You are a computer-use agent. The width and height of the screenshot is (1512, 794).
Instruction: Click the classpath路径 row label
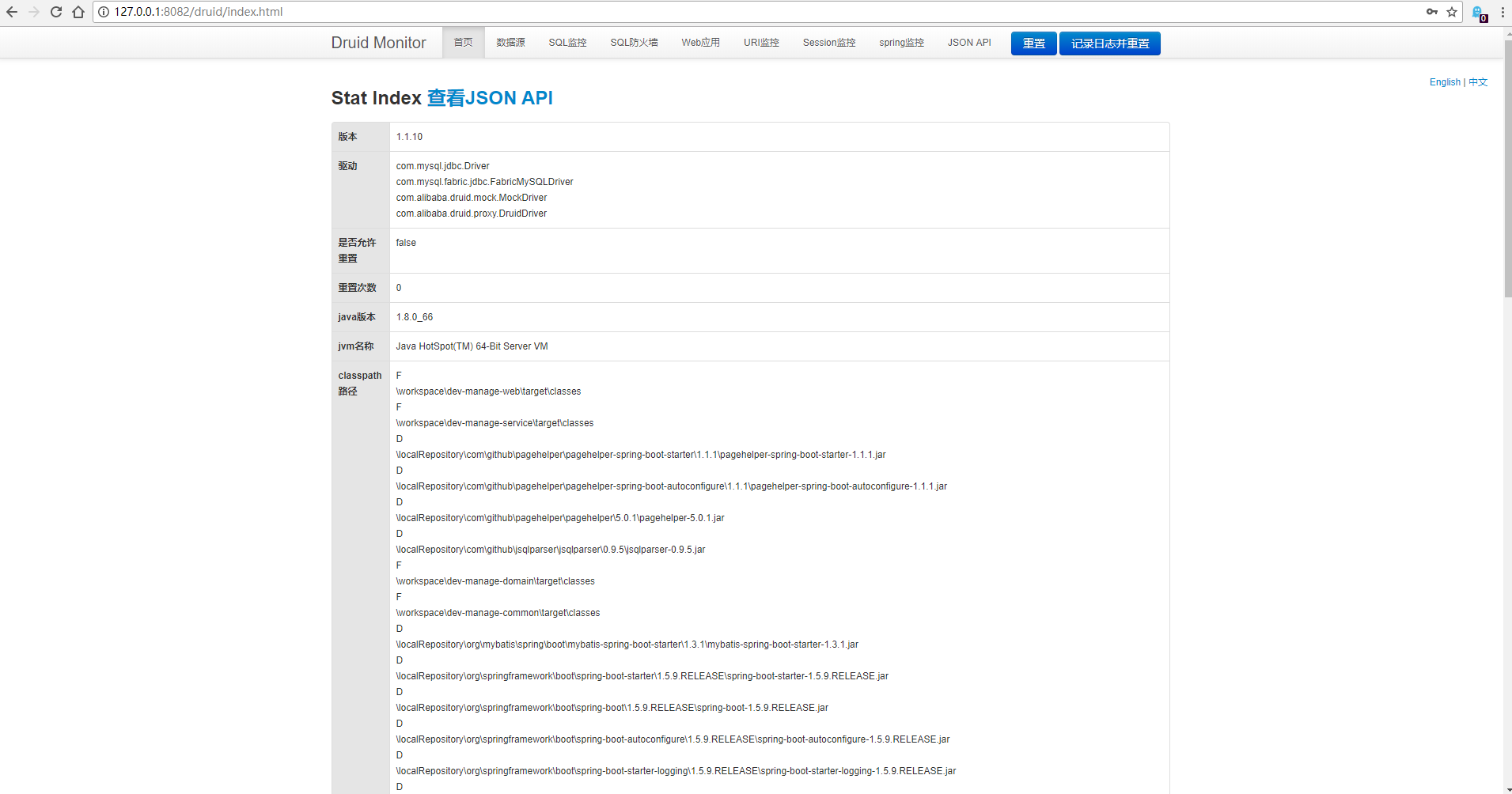[x=360, y=384]
